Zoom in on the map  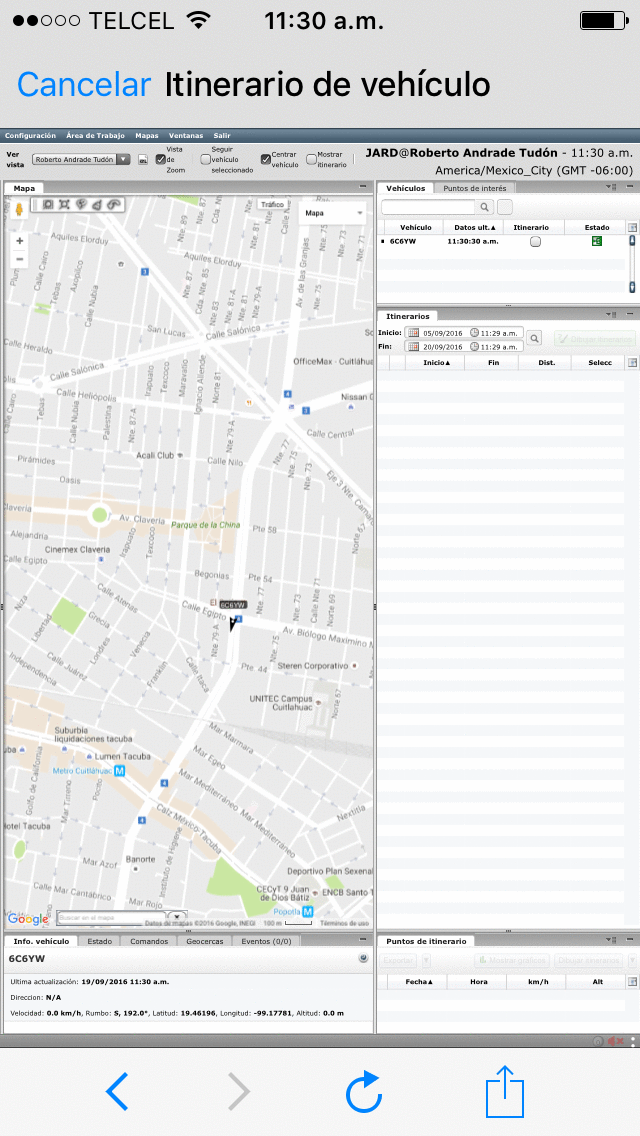(x=20, y=241)
